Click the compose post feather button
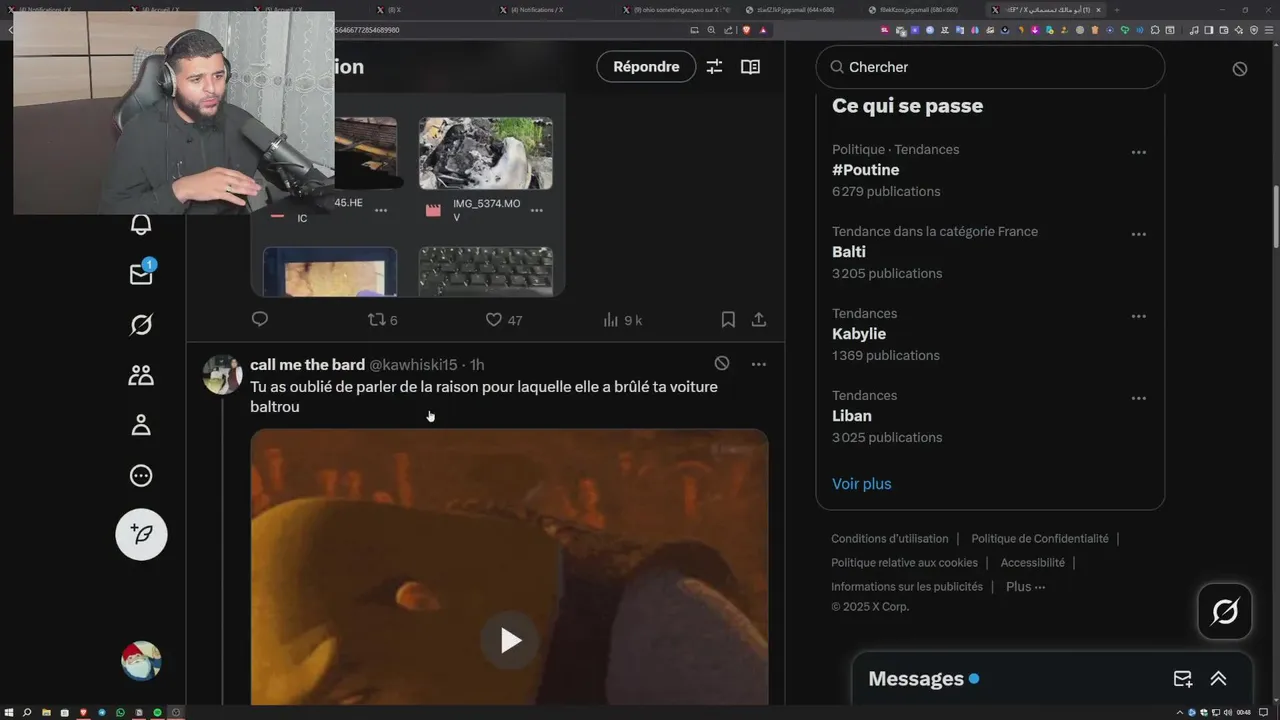Image resolution: width=1280 pixels, height=720 pixels. pos(141,534)
